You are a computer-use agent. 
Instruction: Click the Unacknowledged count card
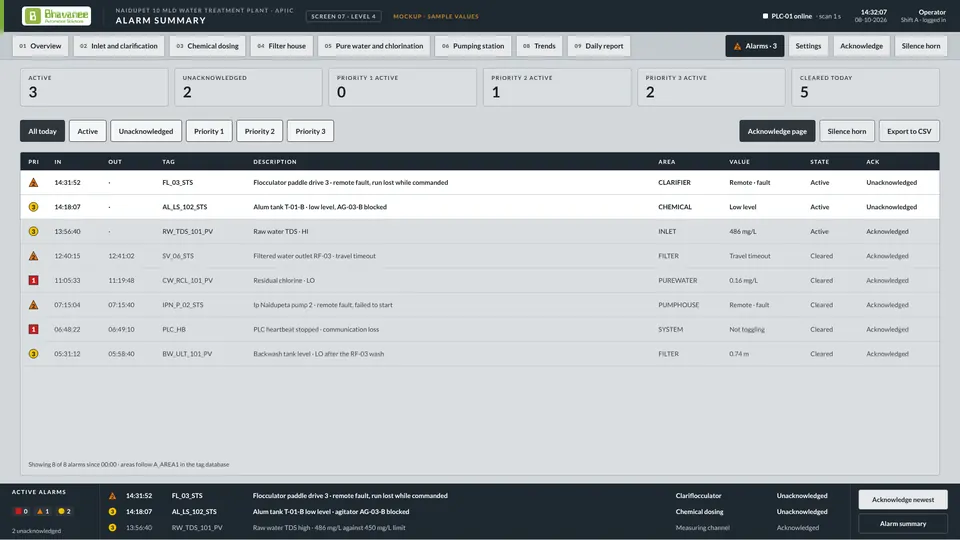point(249,87)
